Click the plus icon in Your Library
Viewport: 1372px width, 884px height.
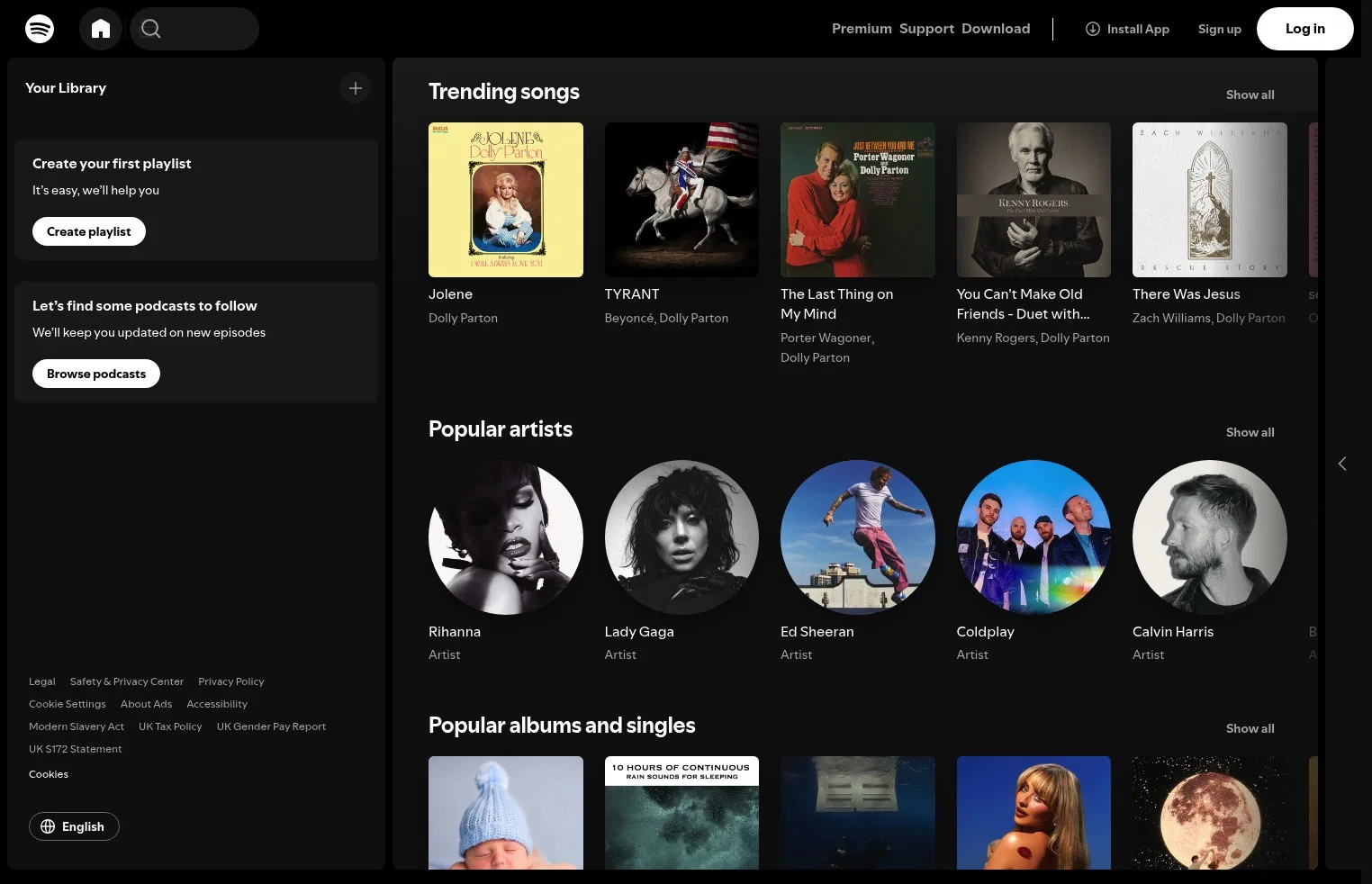(x=356, y=88)
